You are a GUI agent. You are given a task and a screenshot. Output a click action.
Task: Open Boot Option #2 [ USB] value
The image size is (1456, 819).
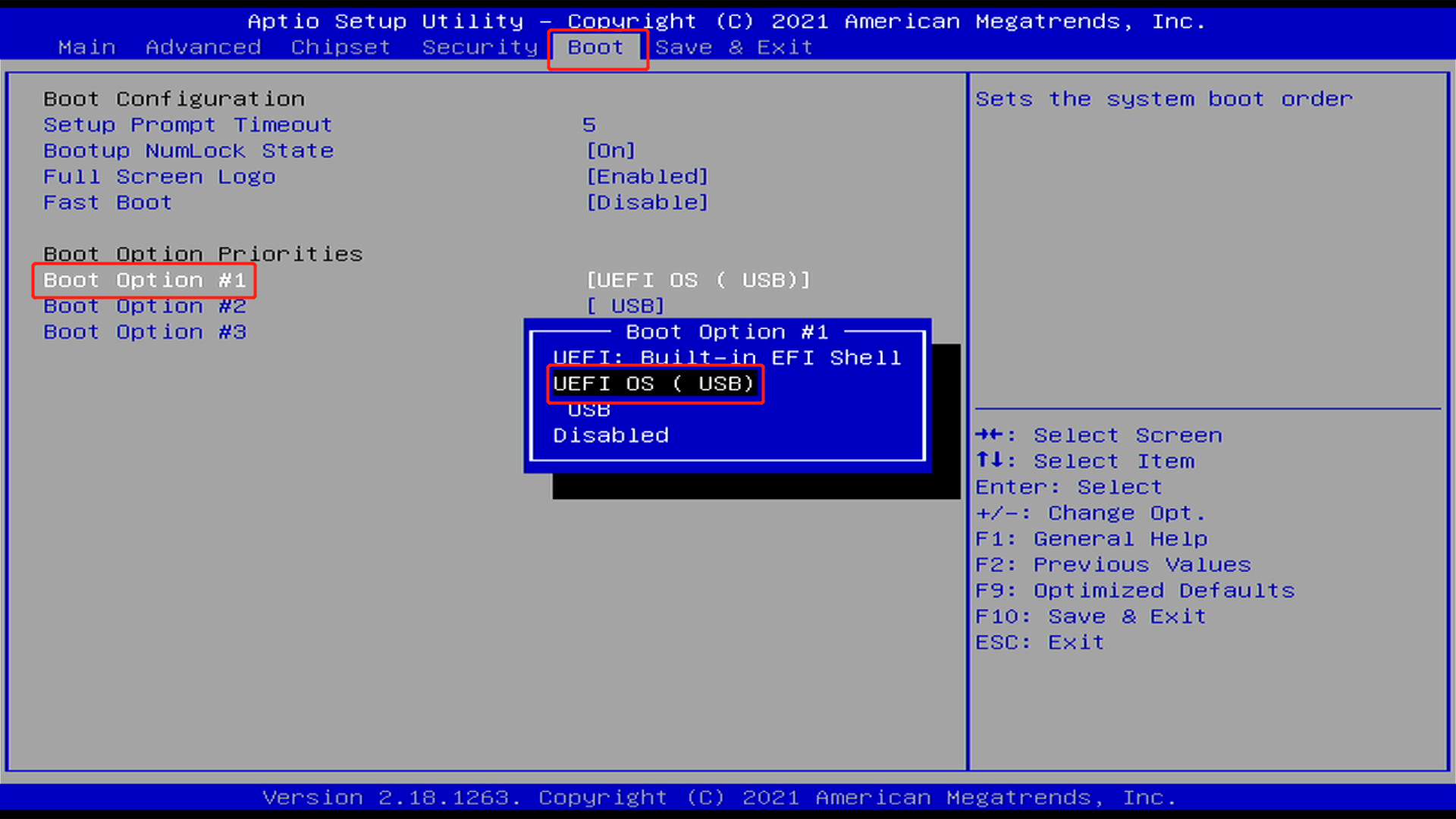626,306
